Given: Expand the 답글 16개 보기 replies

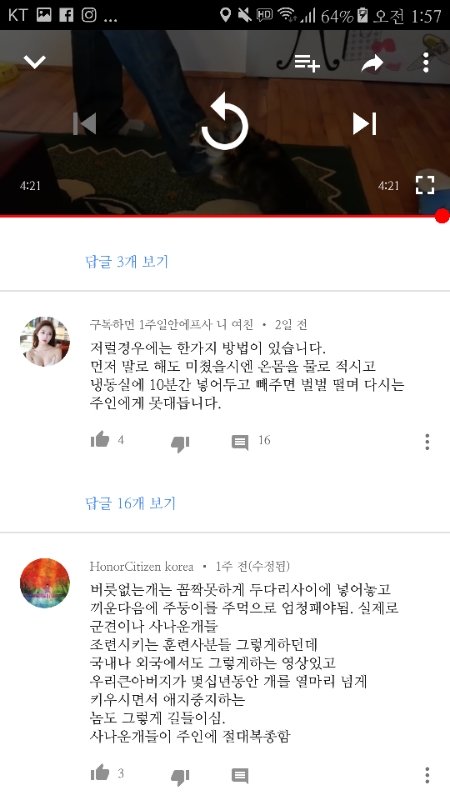Looking at the screenshot, I should click(x=130, y=504).
